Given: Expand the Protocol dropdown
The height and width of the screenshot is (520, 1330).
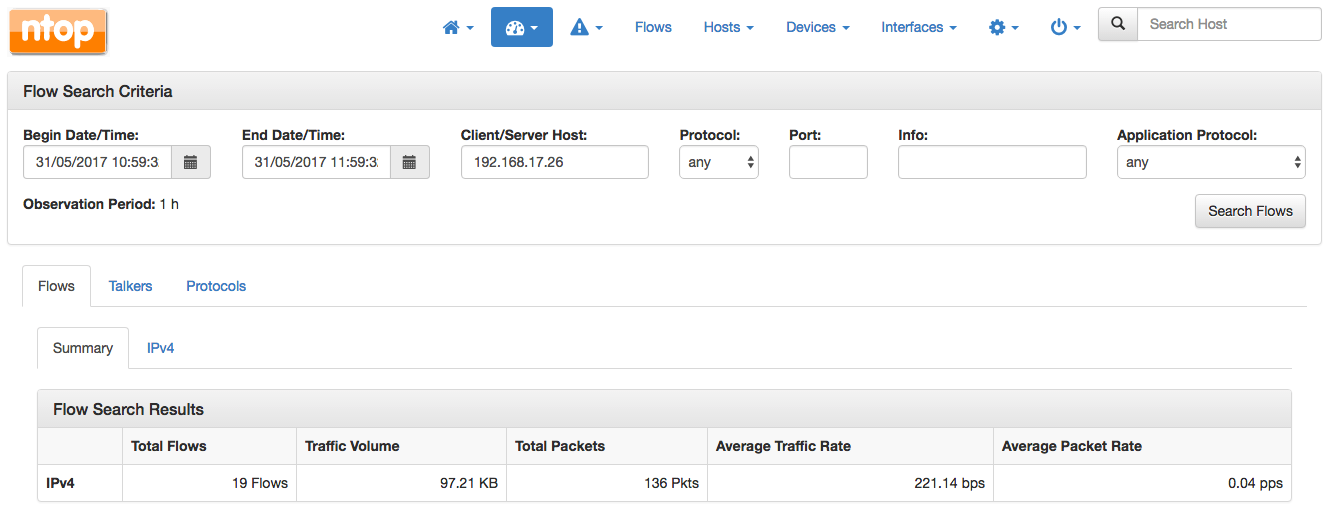Looking at the screenshot, I should coord(719,162).
